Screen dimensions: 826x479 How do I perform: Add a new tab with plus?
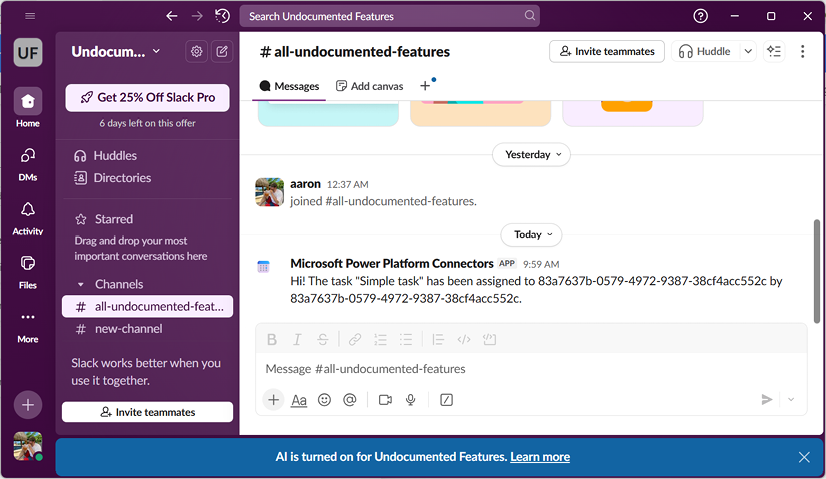click(x=425, y=86)
